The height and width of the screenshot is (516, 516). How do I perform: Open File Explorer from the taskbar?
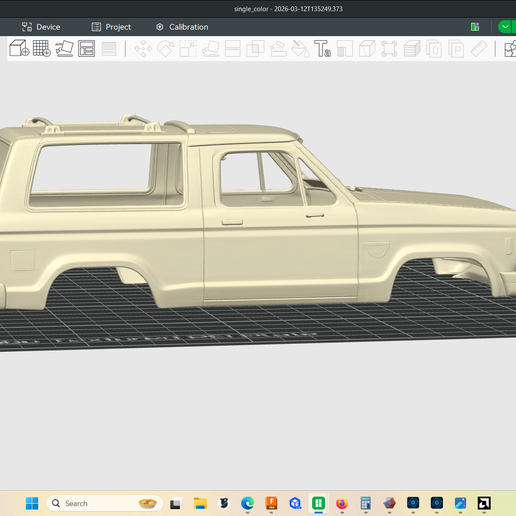pos(200,503)
